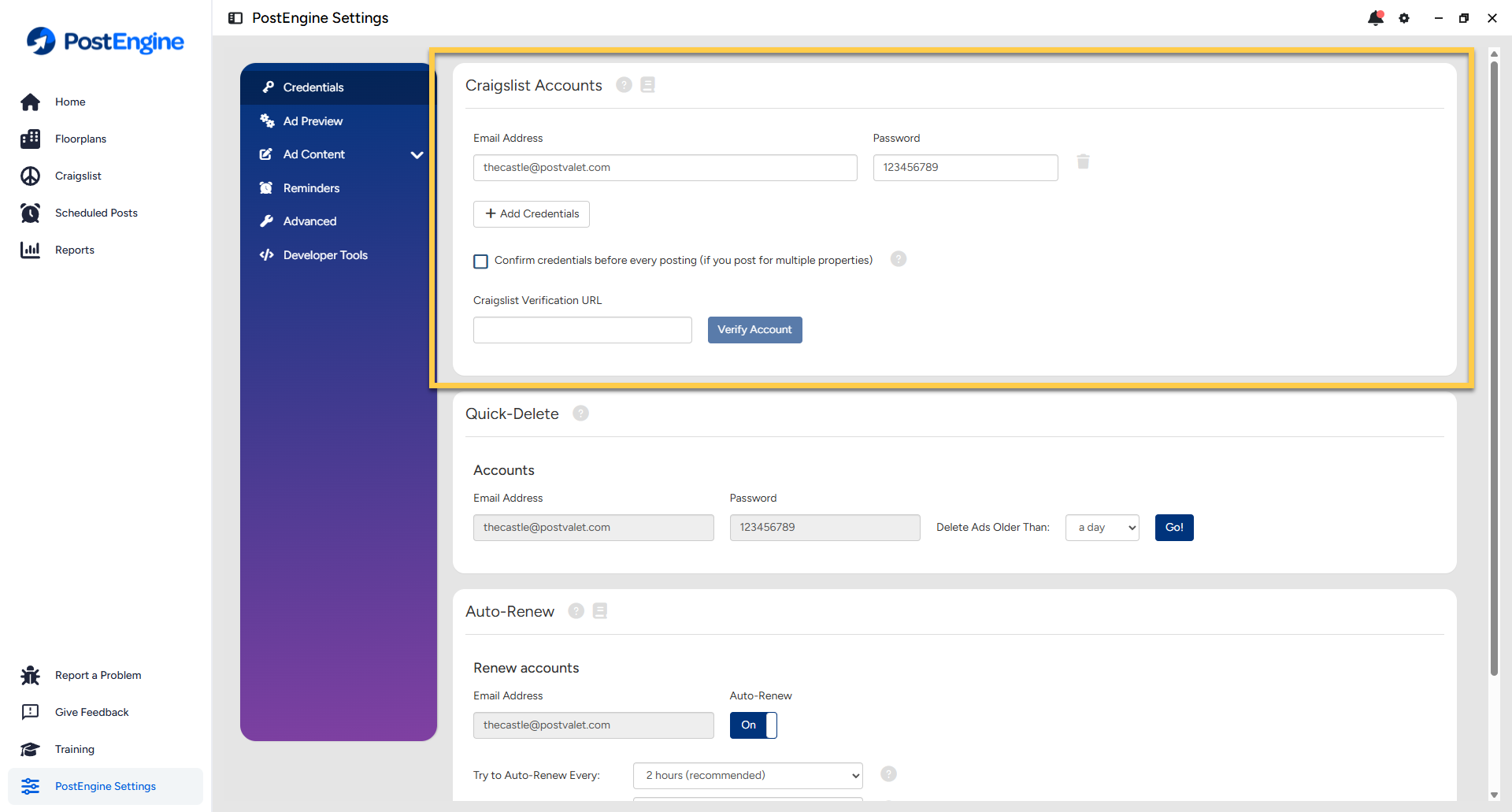
Task: Click the Credentials key icon
Action: click(268, 87)
